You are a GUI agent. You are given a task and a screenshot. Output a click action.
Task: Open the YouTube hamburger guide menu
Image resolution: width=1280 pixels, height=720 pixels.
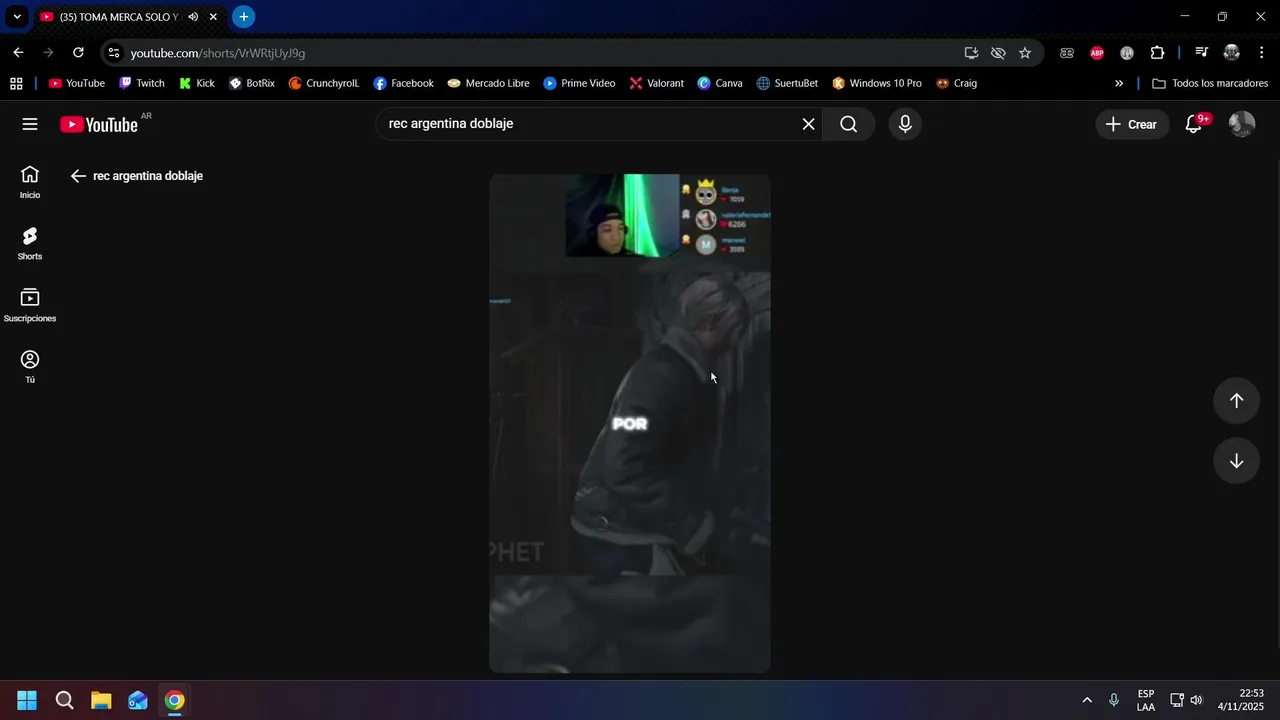pyautogui.click(x=30, y=124)
